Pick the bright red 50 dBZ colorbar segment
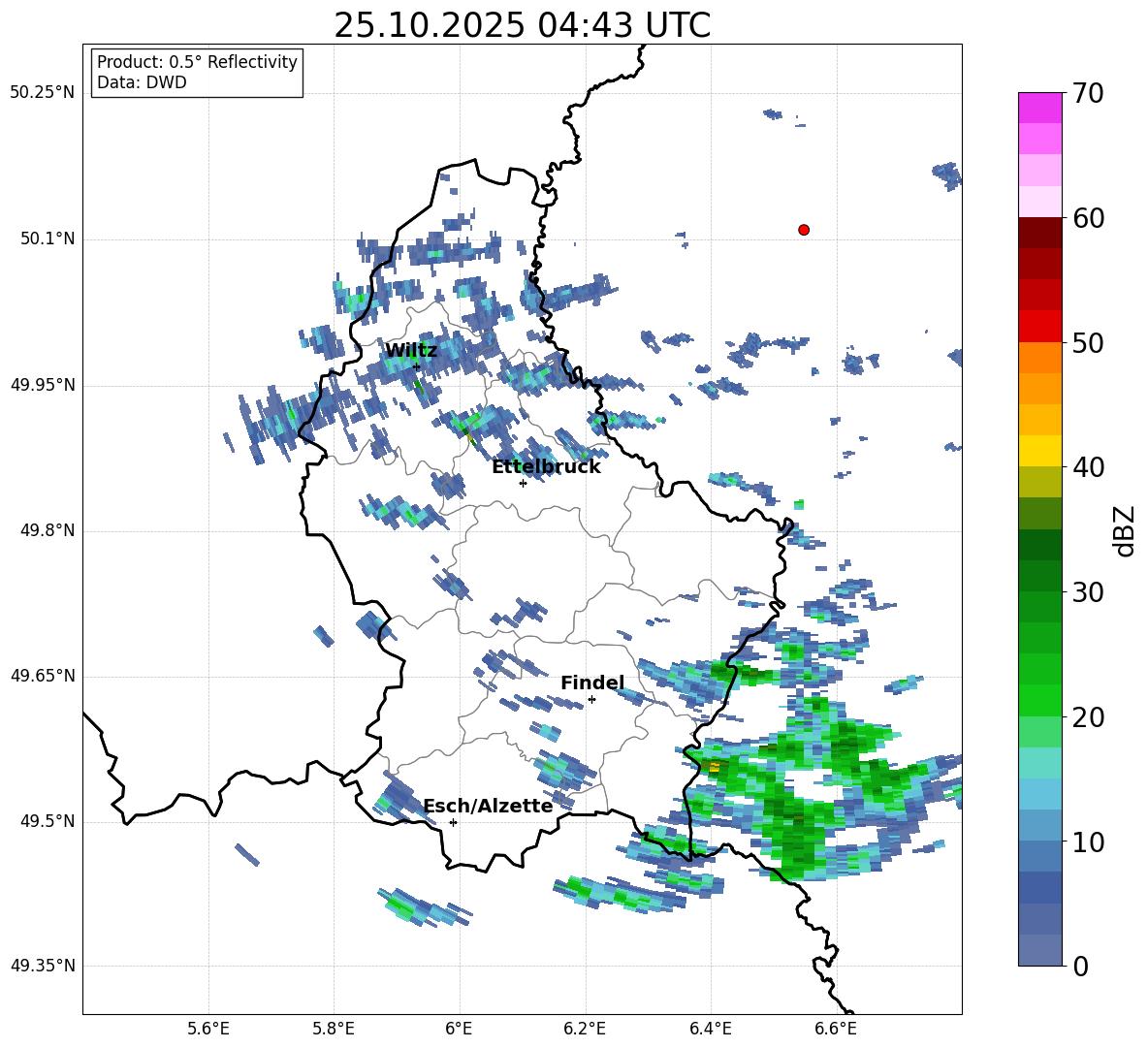1148x1048 pixels. (1040, 326)
